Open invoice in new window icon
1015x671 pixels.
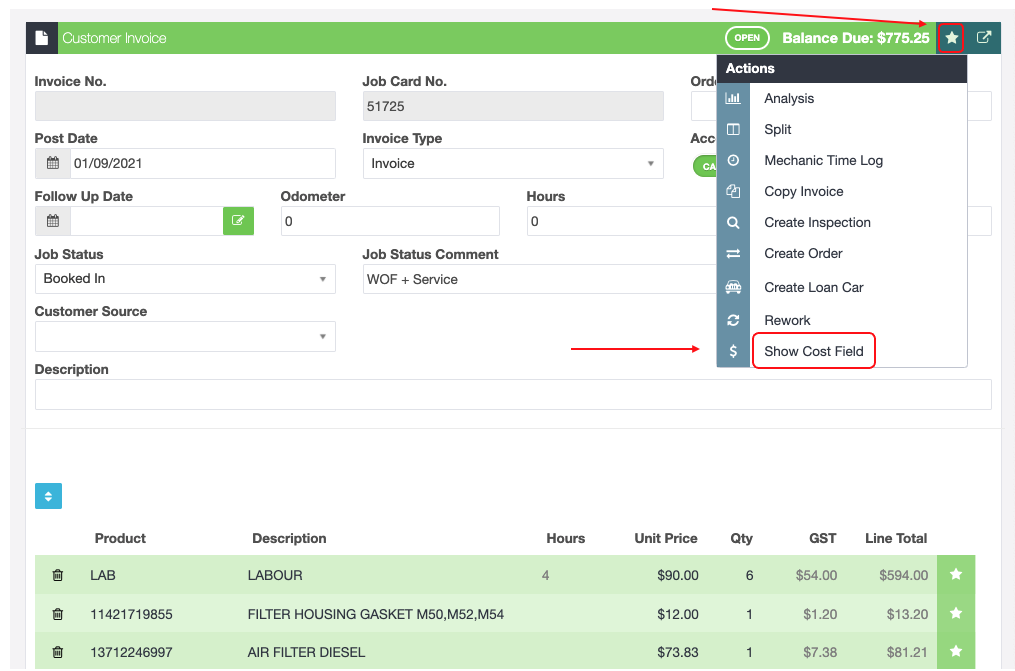coord(983,38)
